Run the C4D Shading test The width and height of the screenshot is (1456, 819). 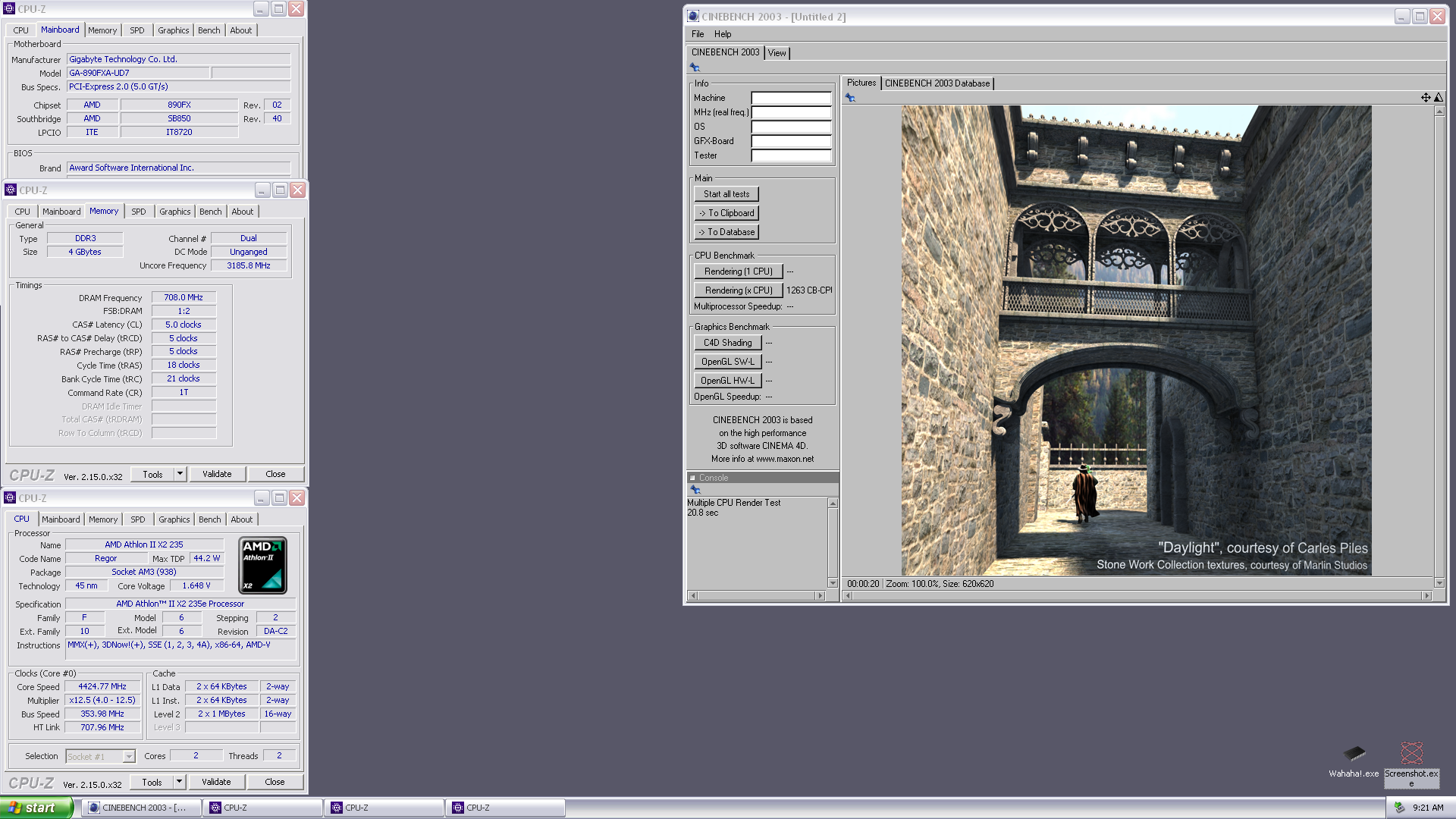click(727, 343)
